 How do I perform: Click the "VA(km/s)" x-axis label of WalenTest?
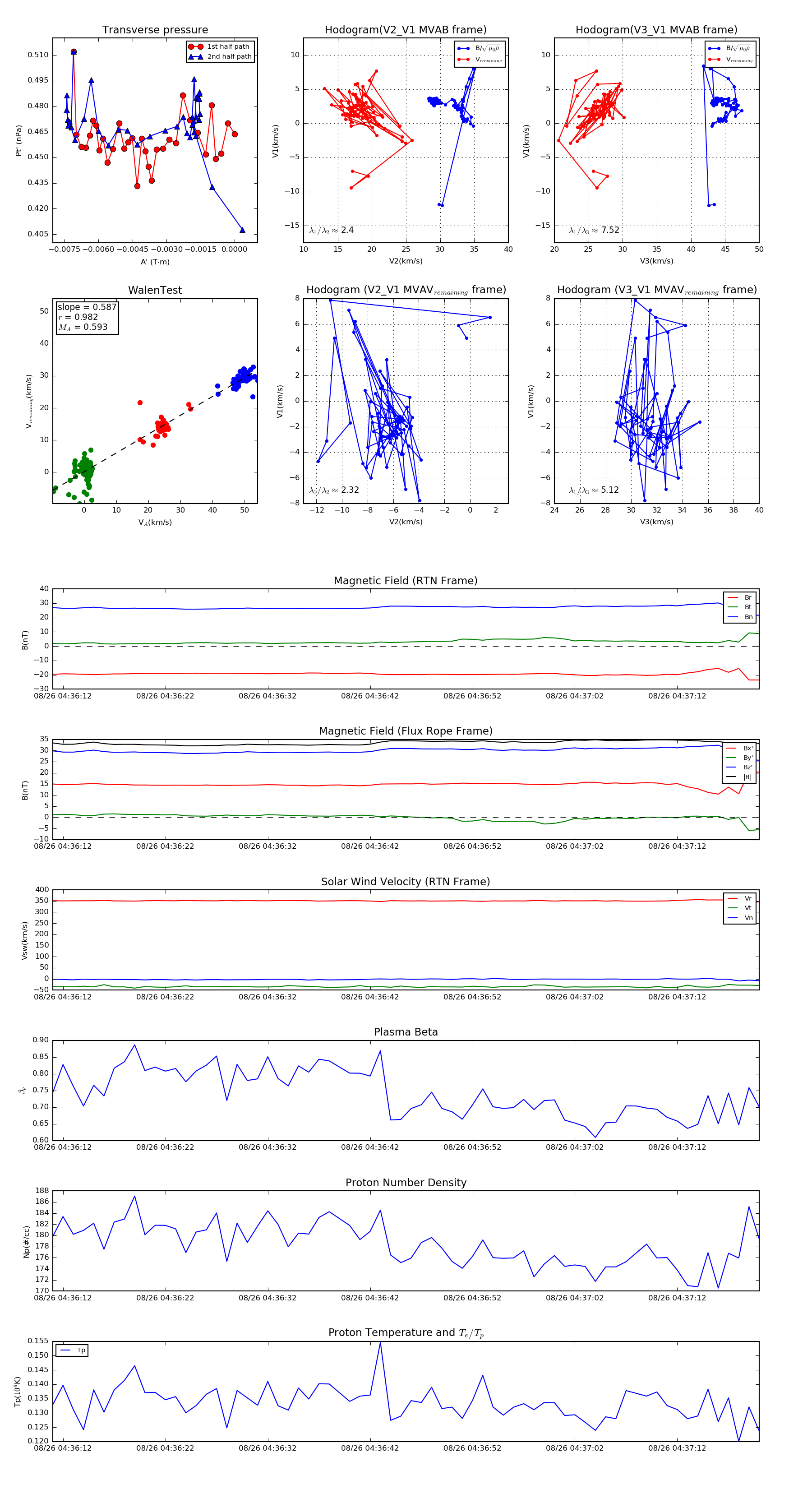pyautogui.click(x=155, y=523)
